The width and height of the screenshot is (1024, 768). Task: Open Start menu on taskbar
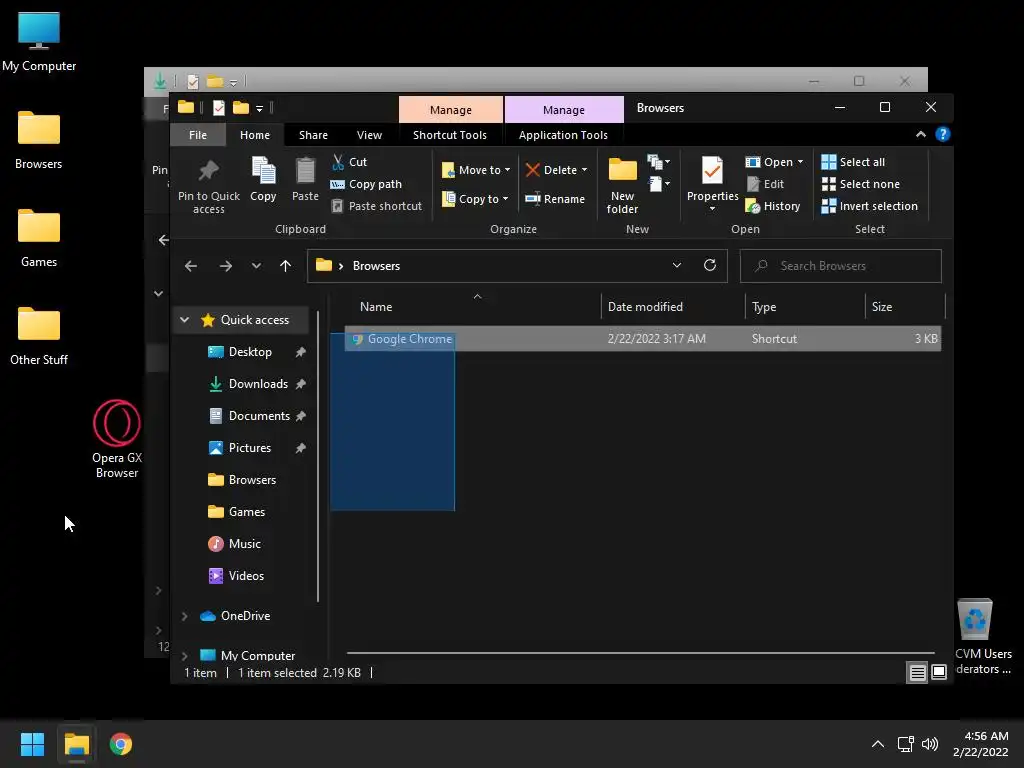point(32,744)
